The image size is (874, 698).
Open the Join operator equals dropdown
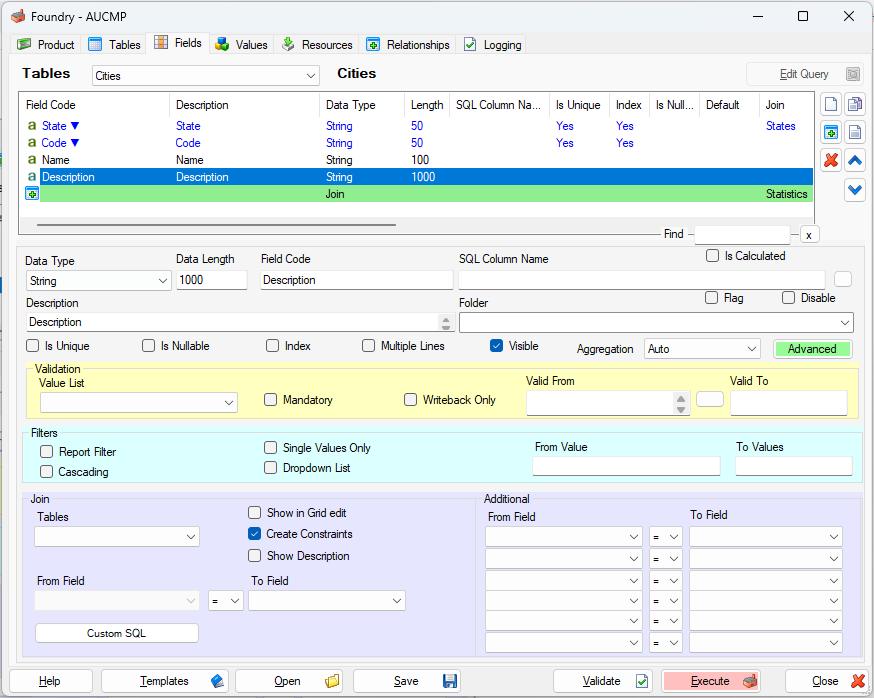(226, 600)
